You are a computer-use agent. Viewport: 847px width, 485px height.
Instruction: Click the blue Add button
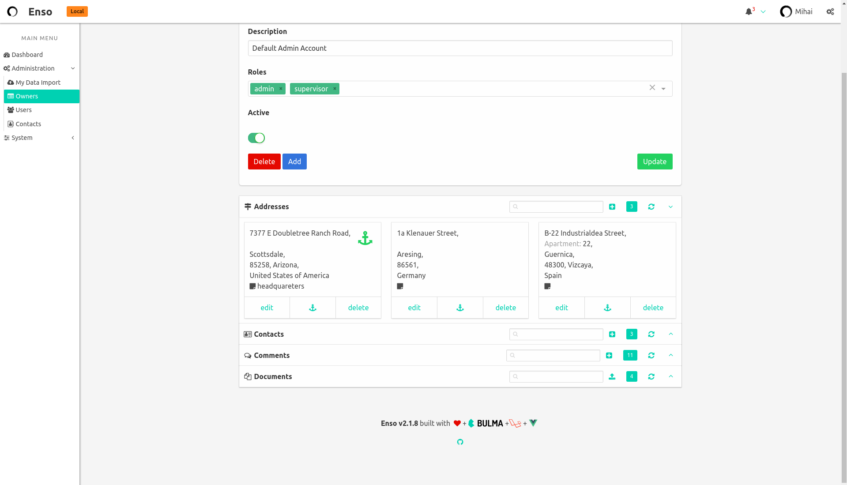[x=294, y=161]
